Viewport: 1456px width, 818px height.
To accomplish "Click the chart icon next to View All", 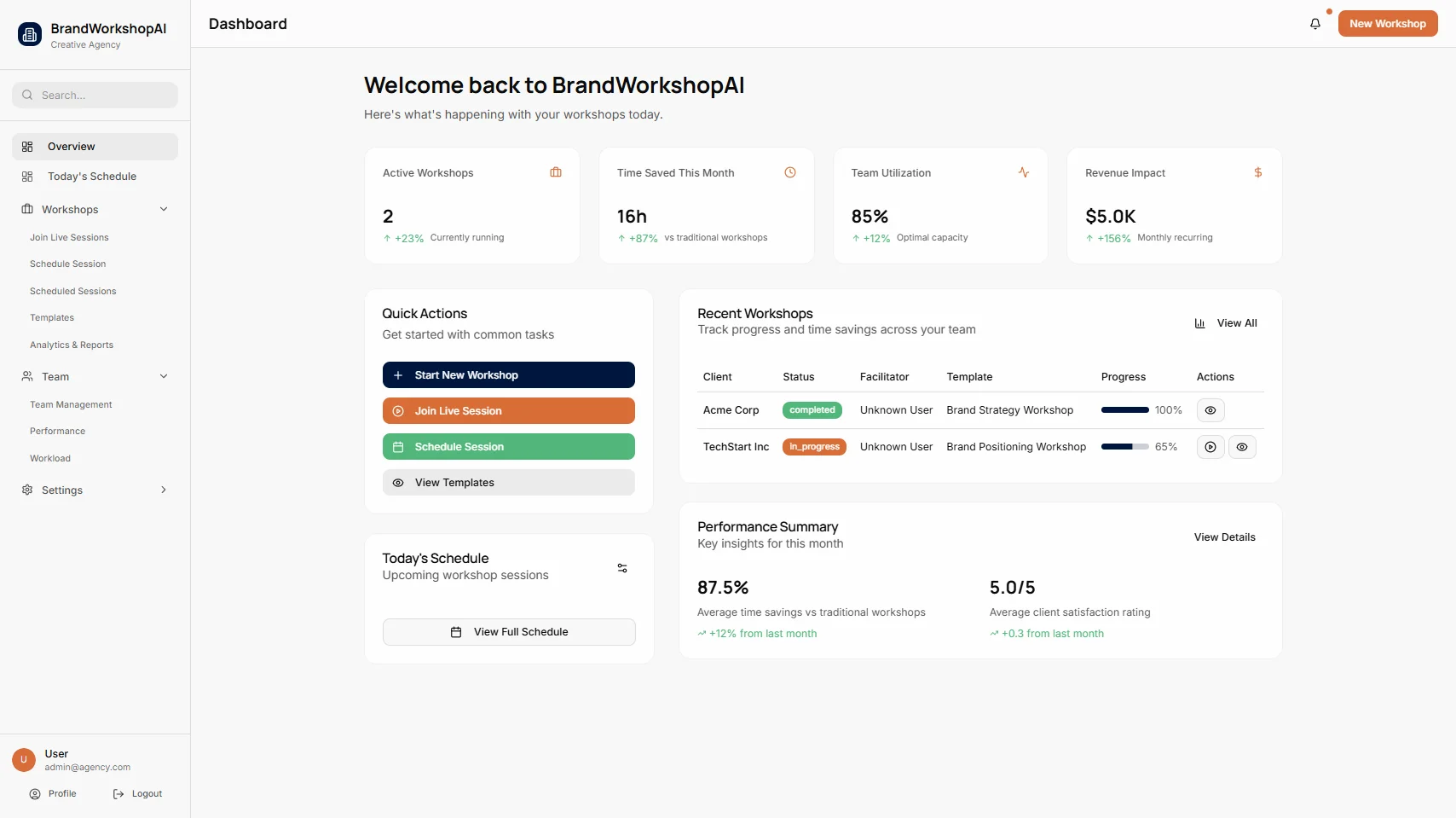I will pos(1199,323).
